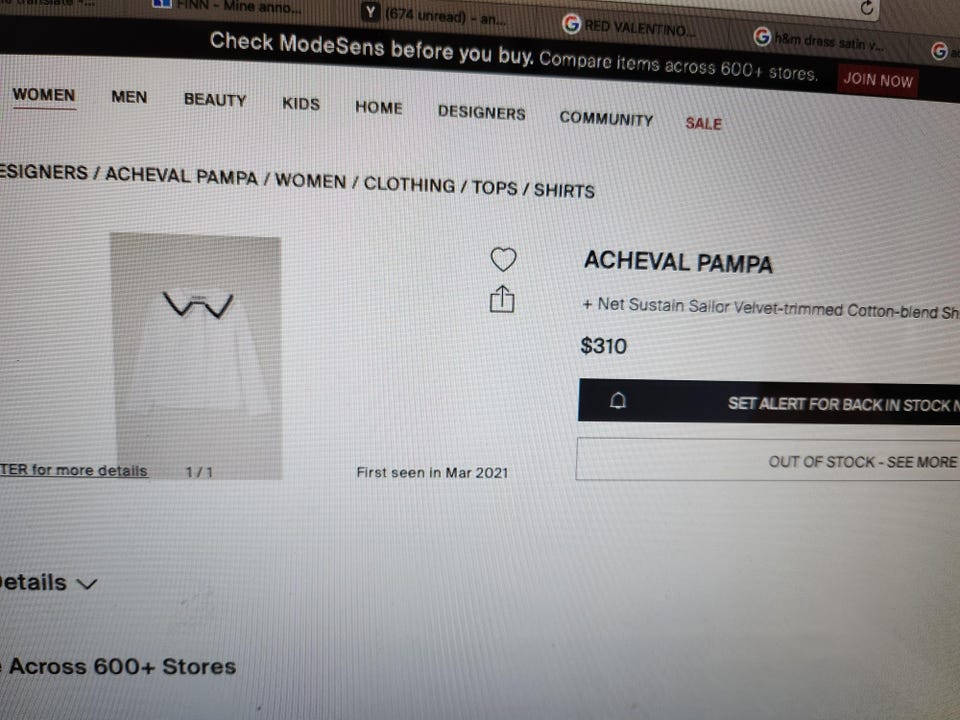
Task: Open the Yahoo mail unread tab
Action: coord(433,15)
